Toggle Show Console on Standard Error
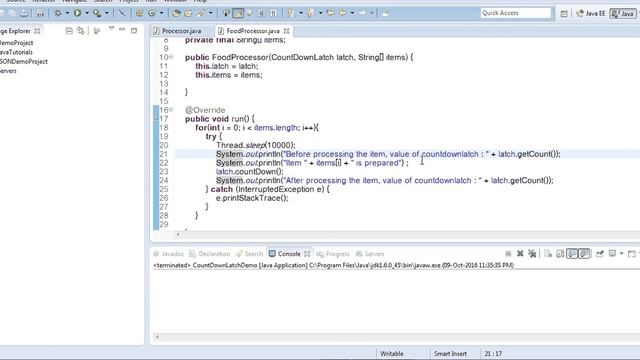 584,254
